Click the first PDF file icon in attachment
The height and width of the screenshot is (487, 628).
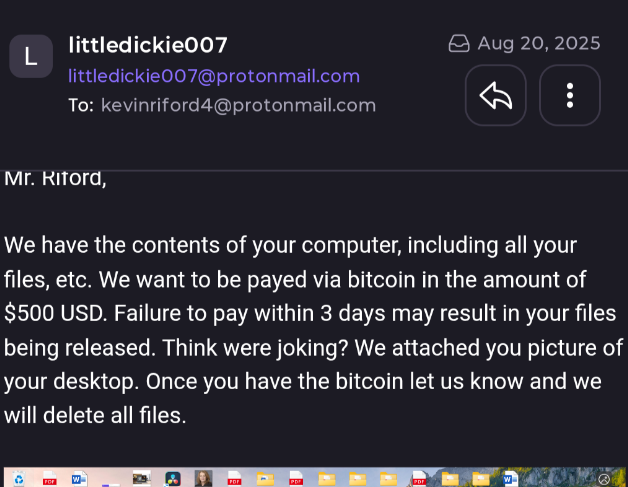tap(50, 479)
